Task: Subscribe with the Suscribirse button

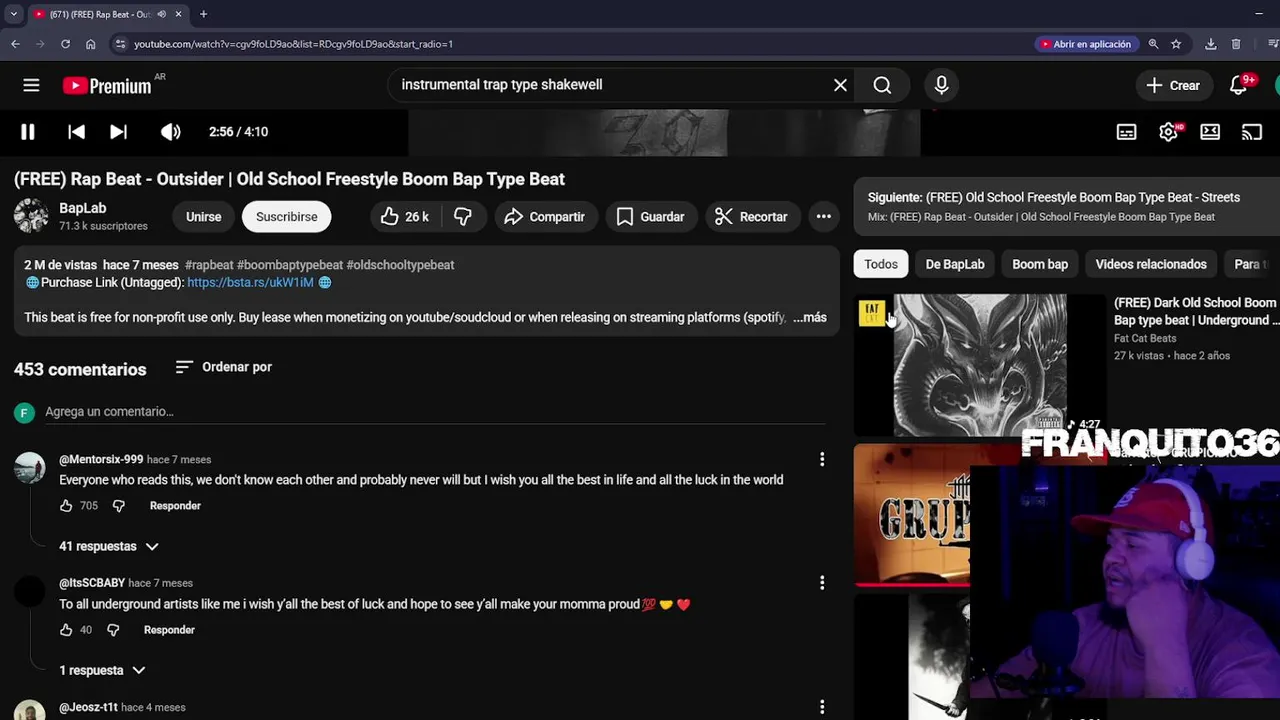Action: click(286, 217)
